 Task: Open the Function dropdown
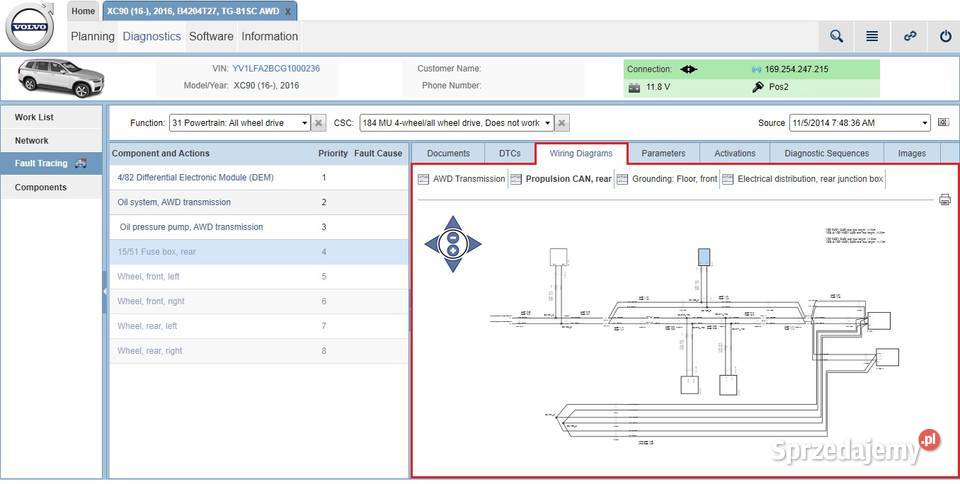point(305,123)
